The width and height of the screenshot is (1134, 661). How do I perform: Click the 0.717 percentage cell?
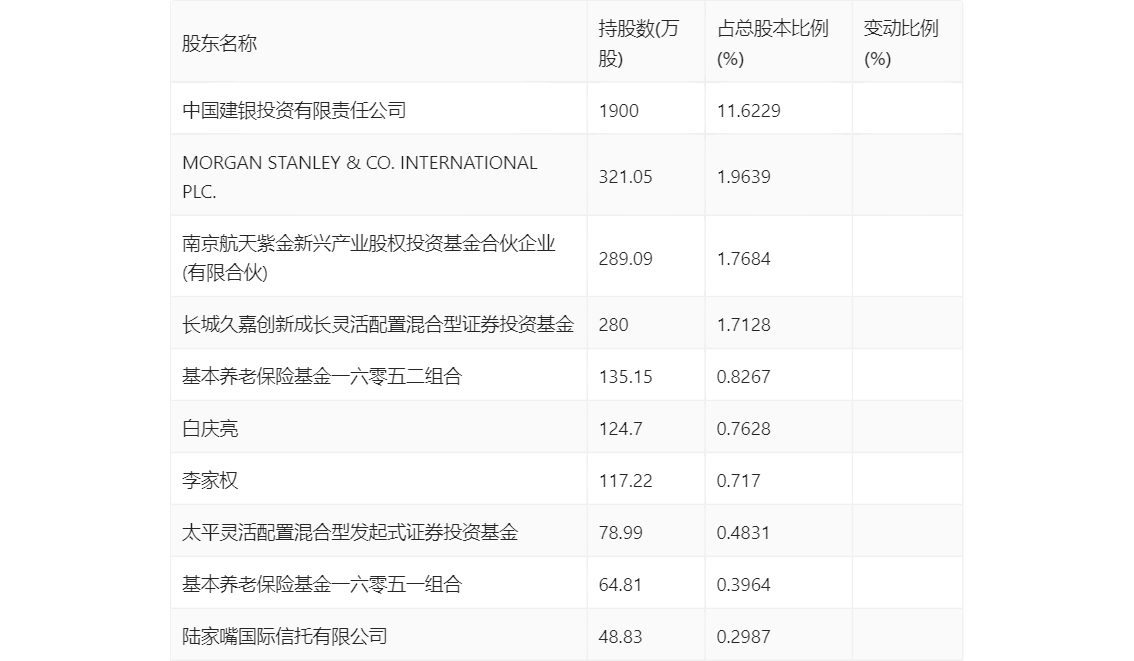click(738, 481)
